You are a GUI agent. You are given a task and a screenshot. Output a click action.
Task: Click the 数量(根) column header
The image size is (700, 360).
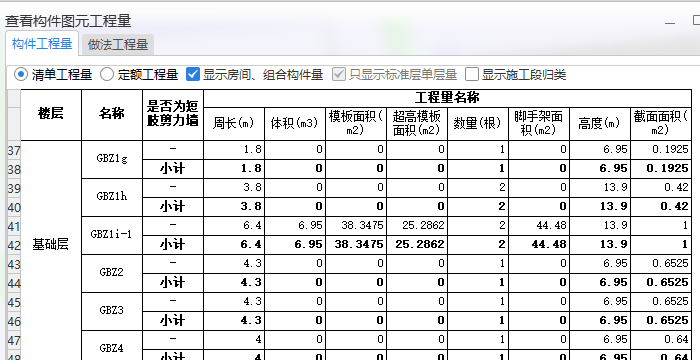coord(478,124)
